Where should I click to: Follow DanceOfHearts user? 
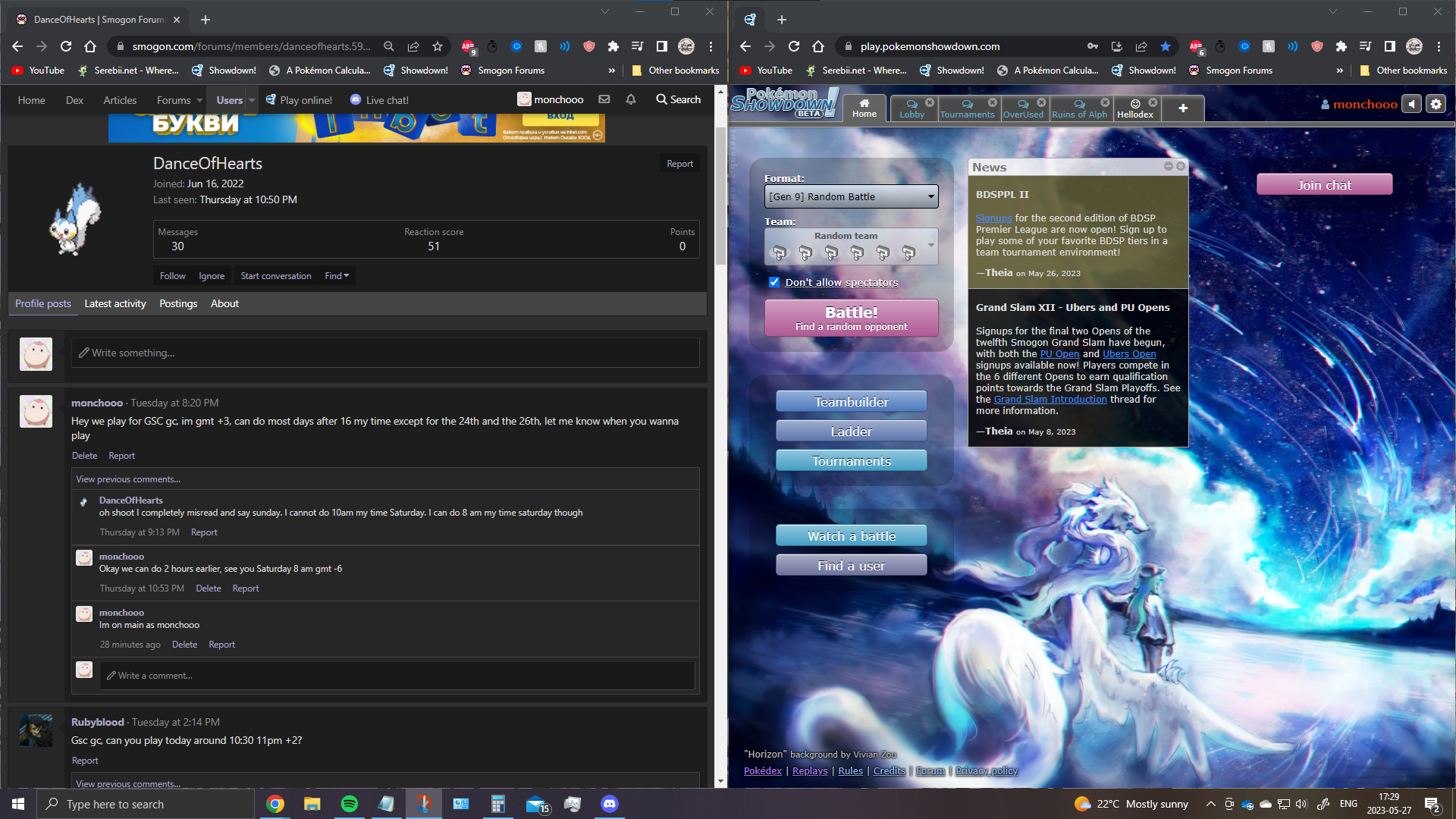[x=172, y=276]
